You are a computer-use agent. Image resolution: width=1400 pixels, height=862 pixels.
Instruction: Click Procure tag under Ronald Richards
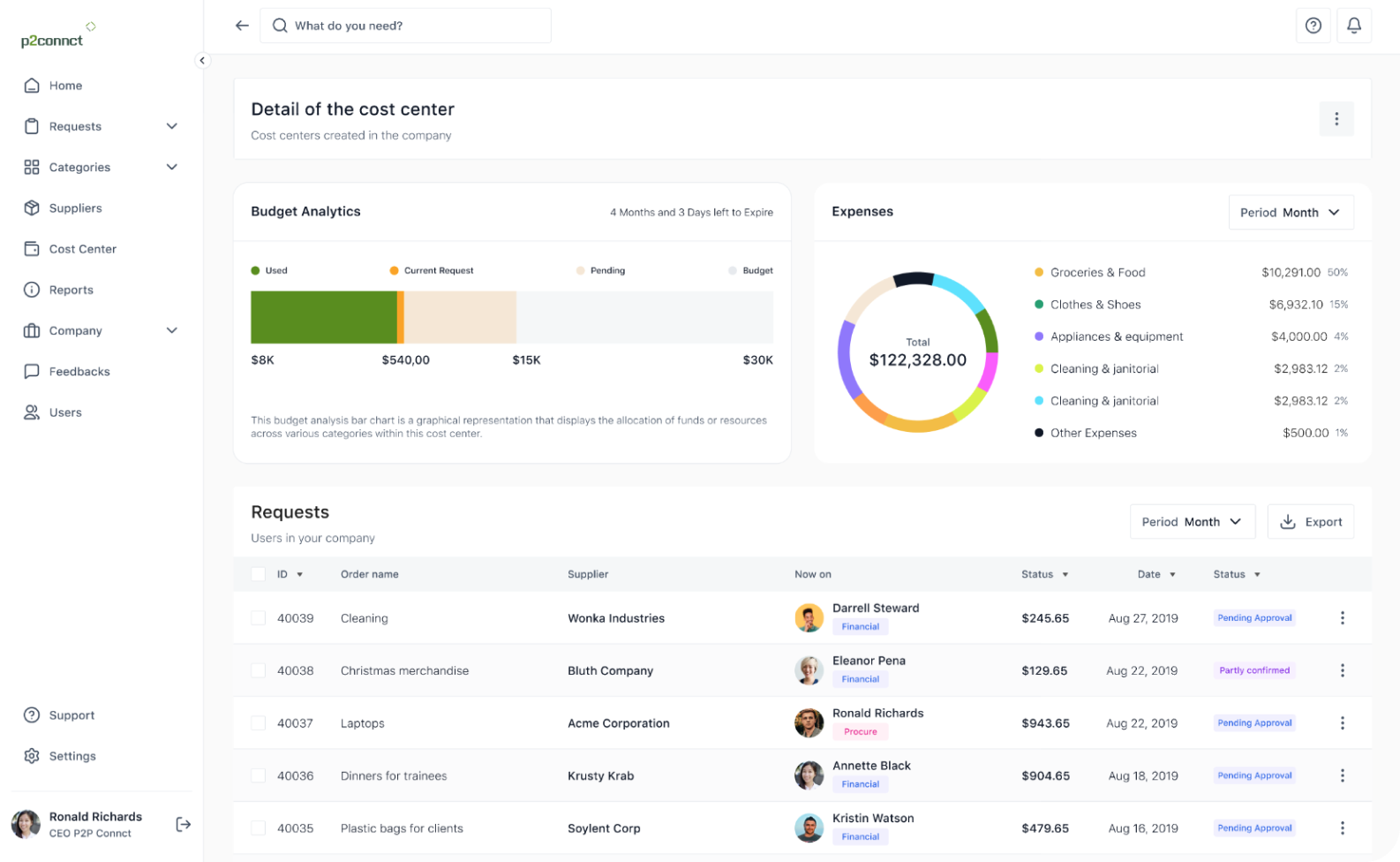[x=861, y=731]
